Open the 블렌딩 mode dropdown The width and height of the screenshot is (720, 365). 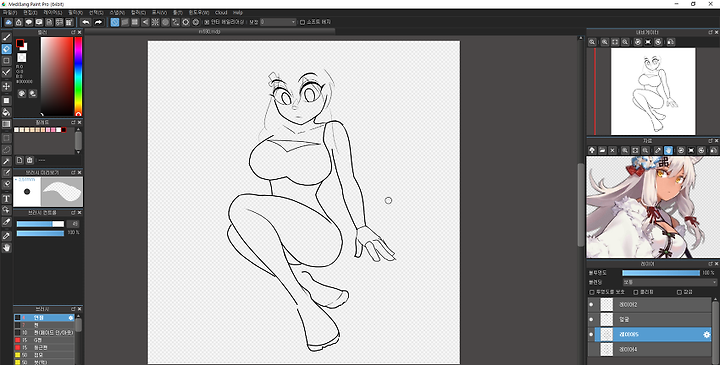669,282
